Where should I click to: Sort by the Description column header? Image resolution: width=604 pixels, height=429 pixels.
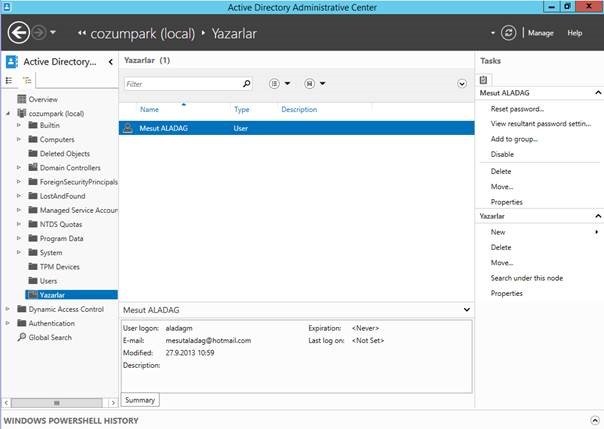(x=299, y=109)
